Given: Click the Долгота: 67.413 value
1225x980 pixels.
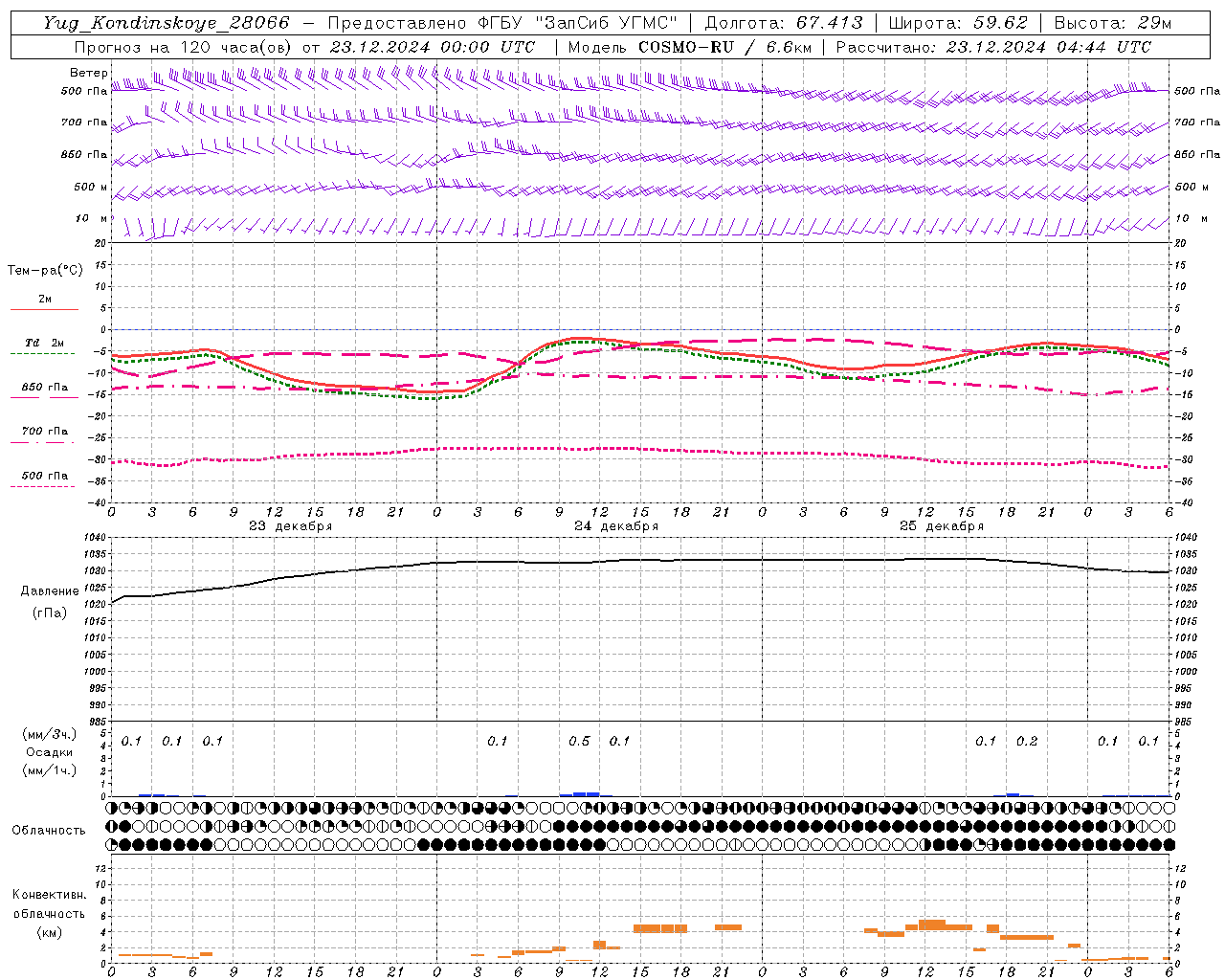Looking at the screenshot, I should pos(784,23).
